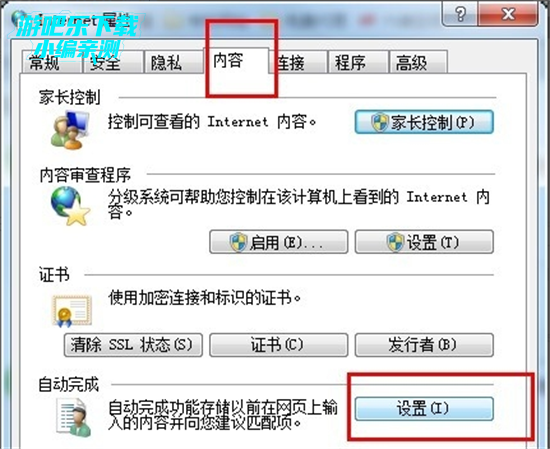Screen dimensions: 550x449
Task: Switch to the 安全 tab
Action: [113, 62]
